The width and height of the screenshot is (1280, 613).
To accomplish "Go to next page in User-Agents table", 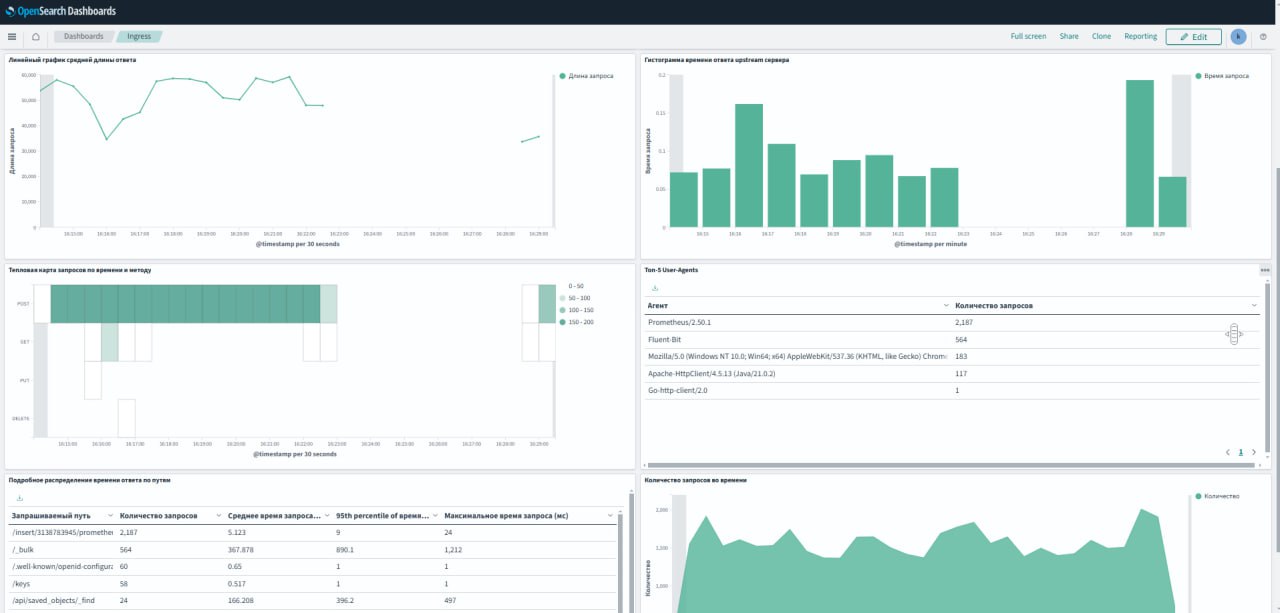I will [1254, 452].
